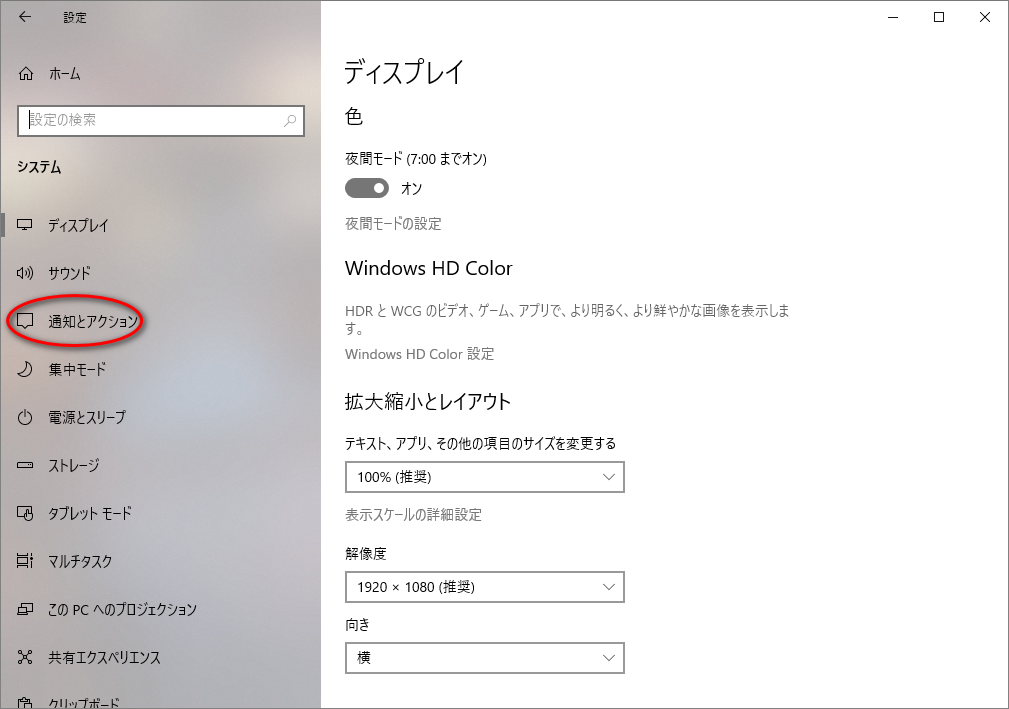Select ディスプレイ in the sidebar
1009x709 pixels.
click(x=78, y=226)
